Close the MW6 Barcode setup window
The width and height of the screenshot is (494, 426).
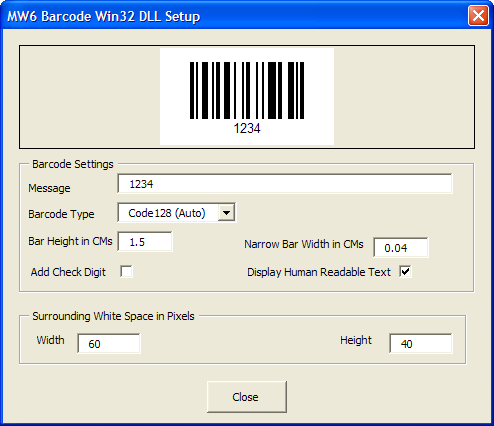[478, 15]
